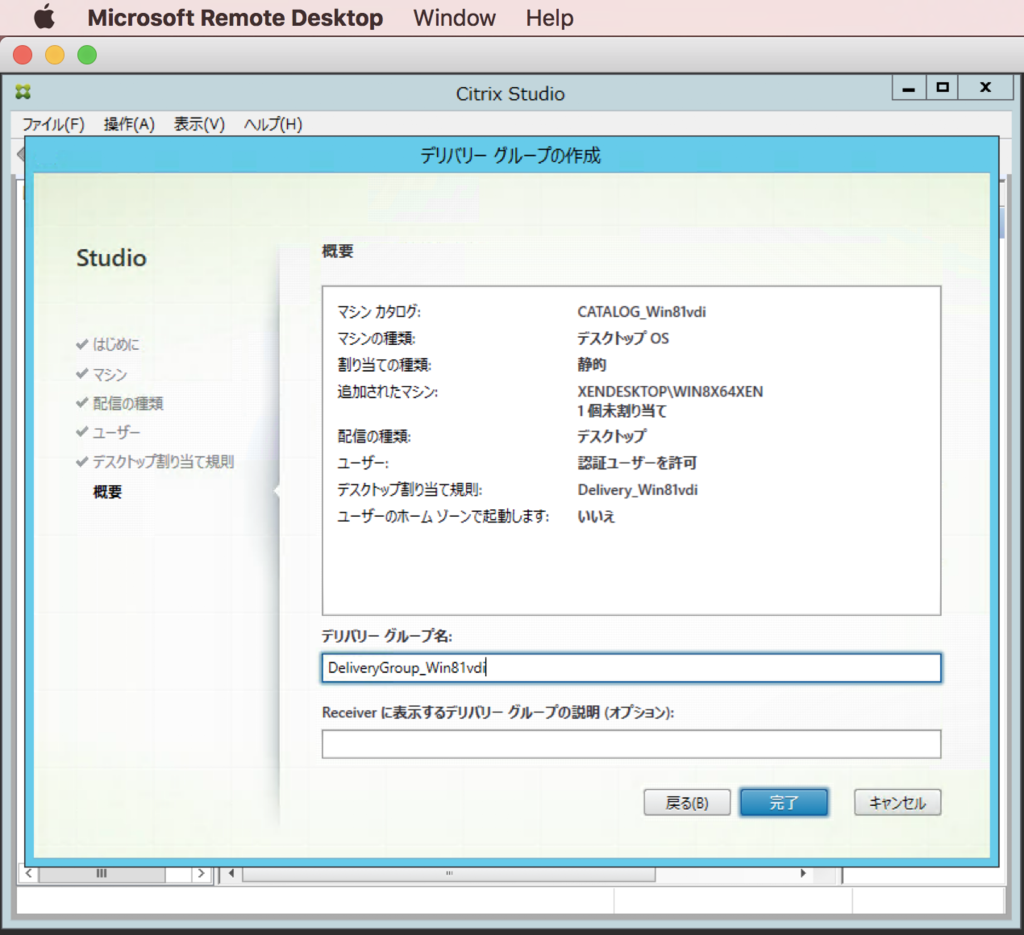Click the 静的 allocation type value
The width and height of the screenshot is (1024, 935).
(592, 364)
